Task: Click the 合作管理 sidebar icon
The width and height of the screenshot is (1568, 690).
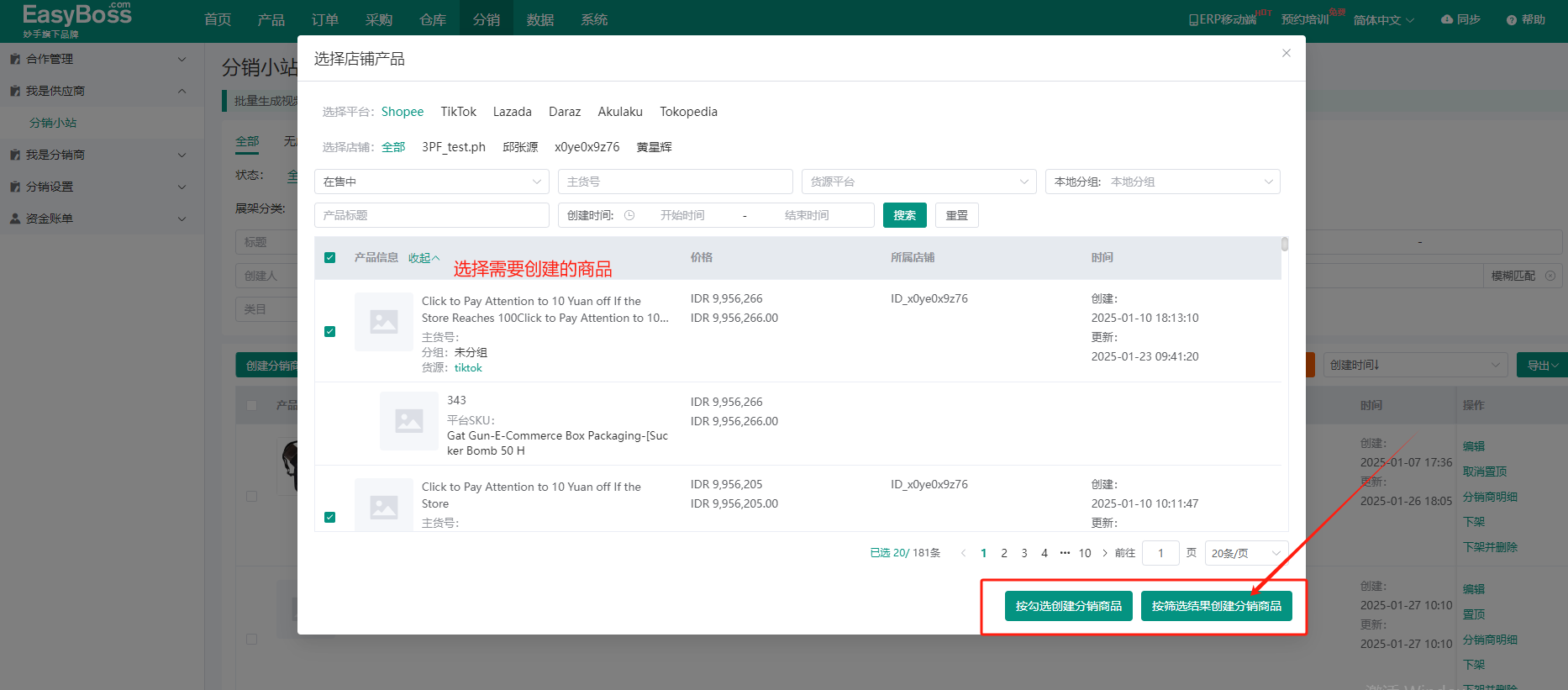Action: coord(15,59)
